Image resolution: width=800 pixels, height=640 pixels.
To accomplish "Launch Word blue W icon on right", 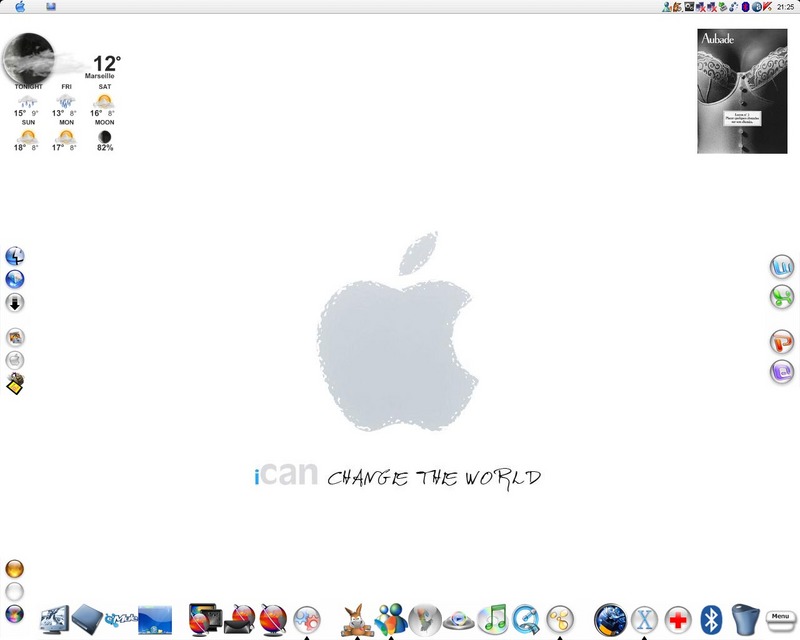I will click(x=782, y=266).
